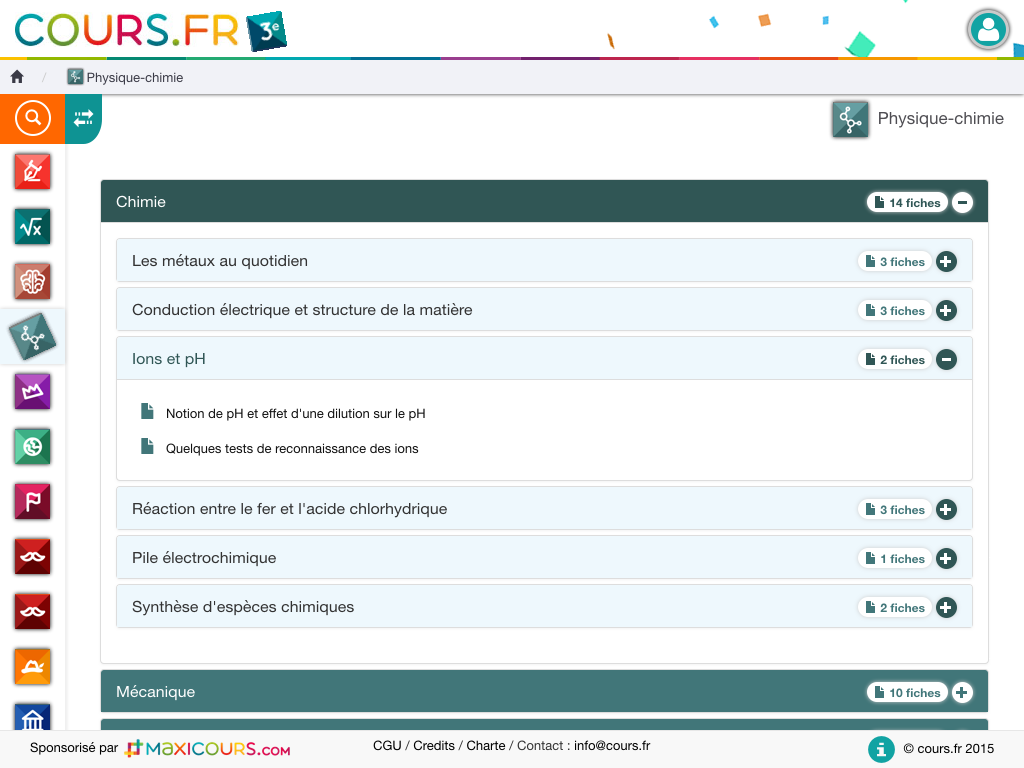The height and width of the screenshot is (768, 1024).
Task: Click the 10 fiches badge on Mécanique
Action: [x=907, y=692]
